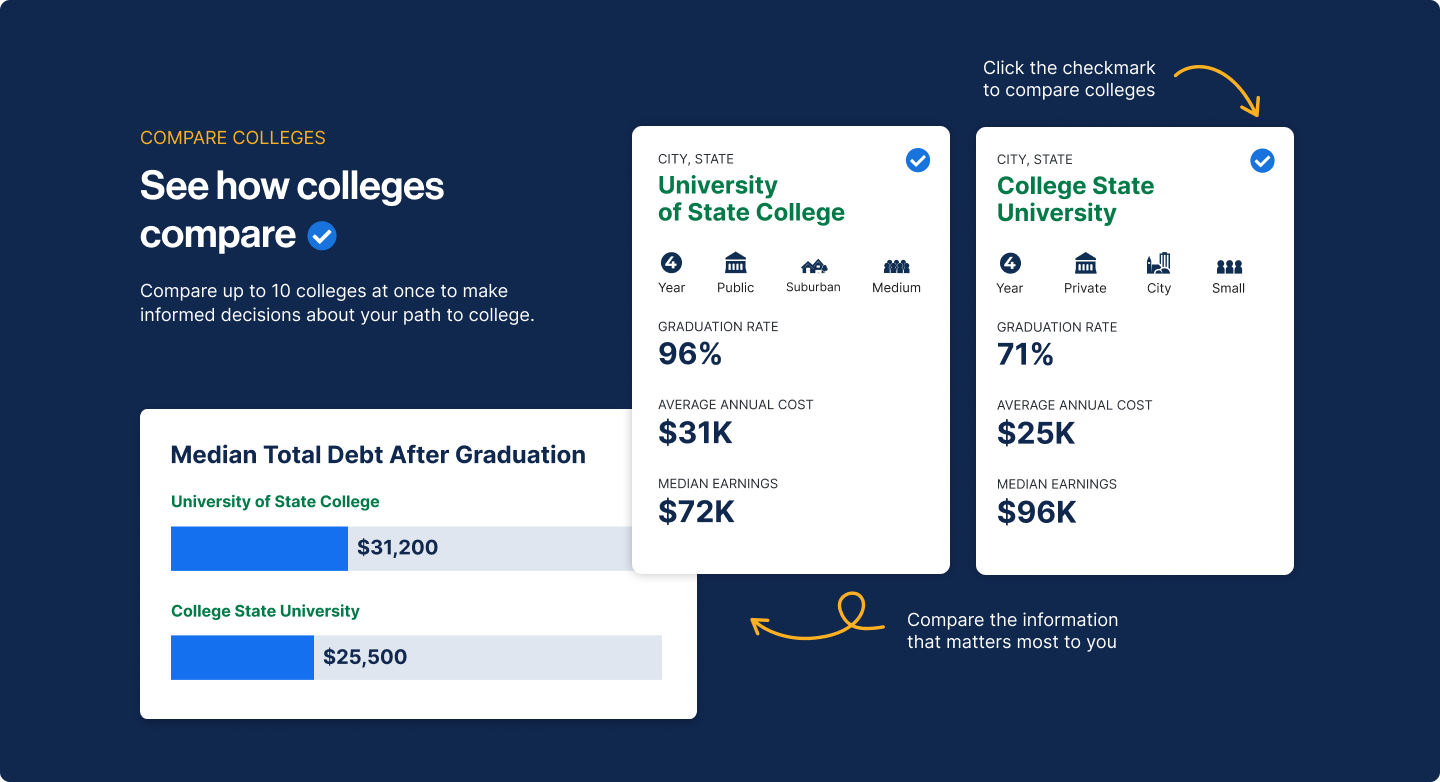Click the 4 Year icon on College State University card
Viewport: 1440px width, 782px height.
[1010, 263]
